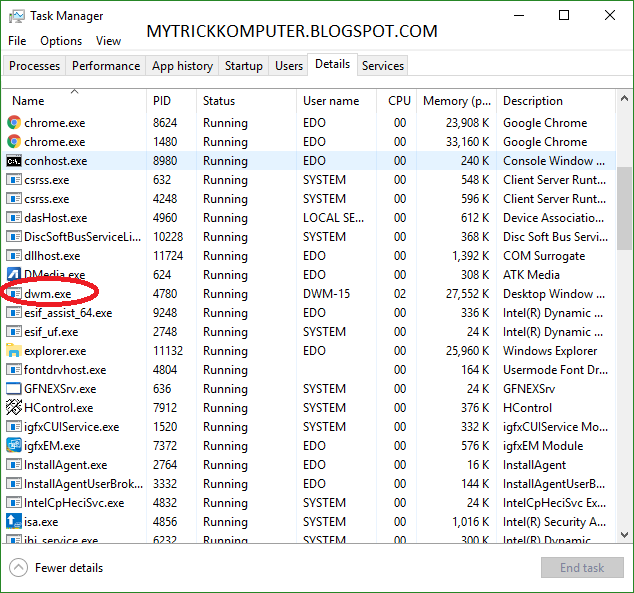Click description Windows Explorer
634x593 pixels.
click(x=550, y=351)
